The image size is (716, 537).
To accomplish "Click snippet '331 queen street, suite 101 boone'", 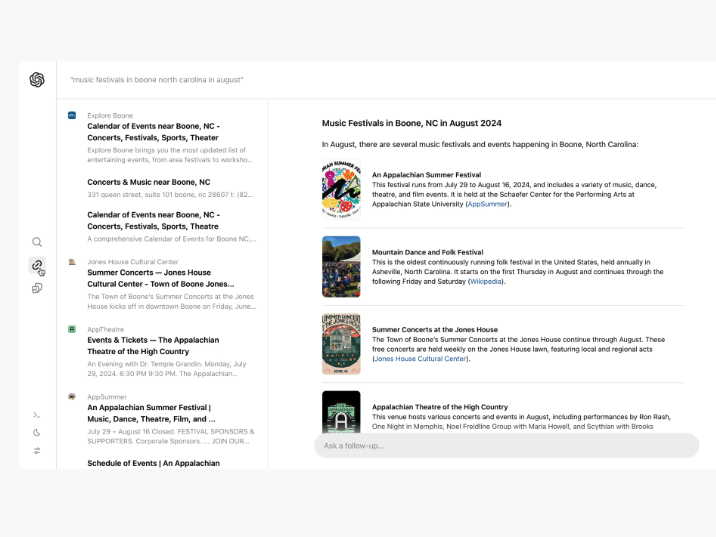I will pos(170,195).
